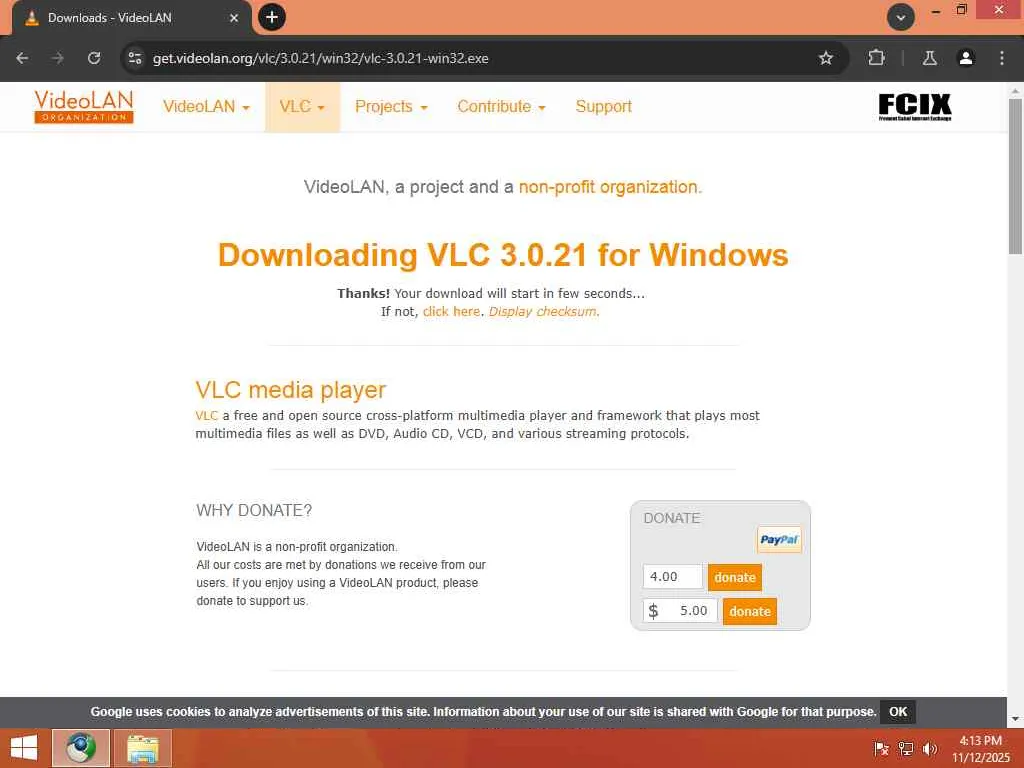
Task: Open the Windows Start button
Action: pos(24,748)
